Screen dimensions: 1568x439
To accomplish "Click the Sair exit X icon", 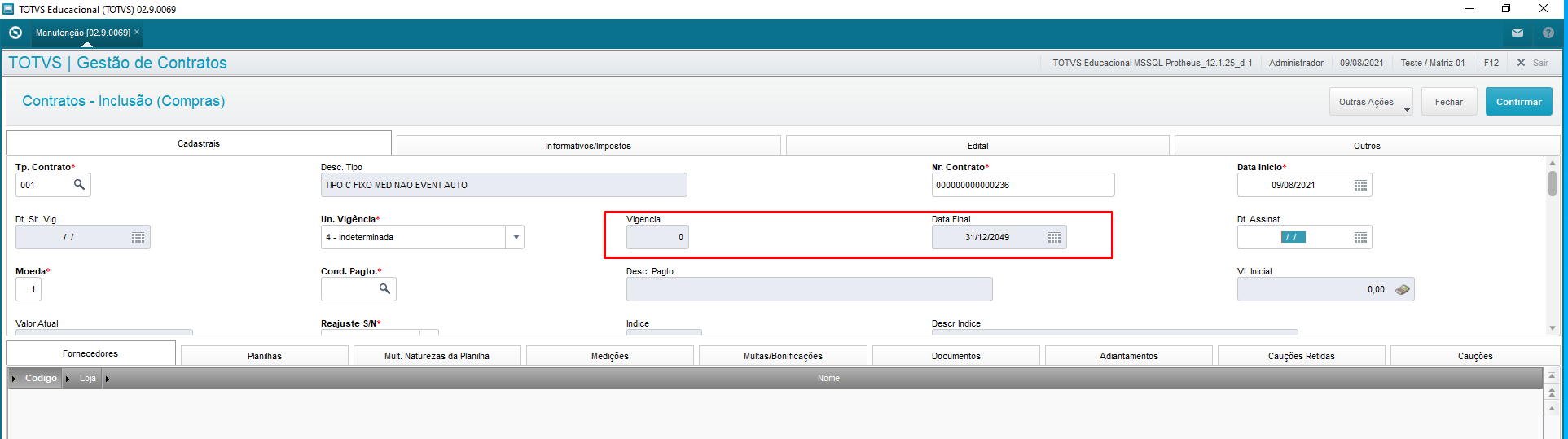I will pyautogui.click(x=1520, y=63).
